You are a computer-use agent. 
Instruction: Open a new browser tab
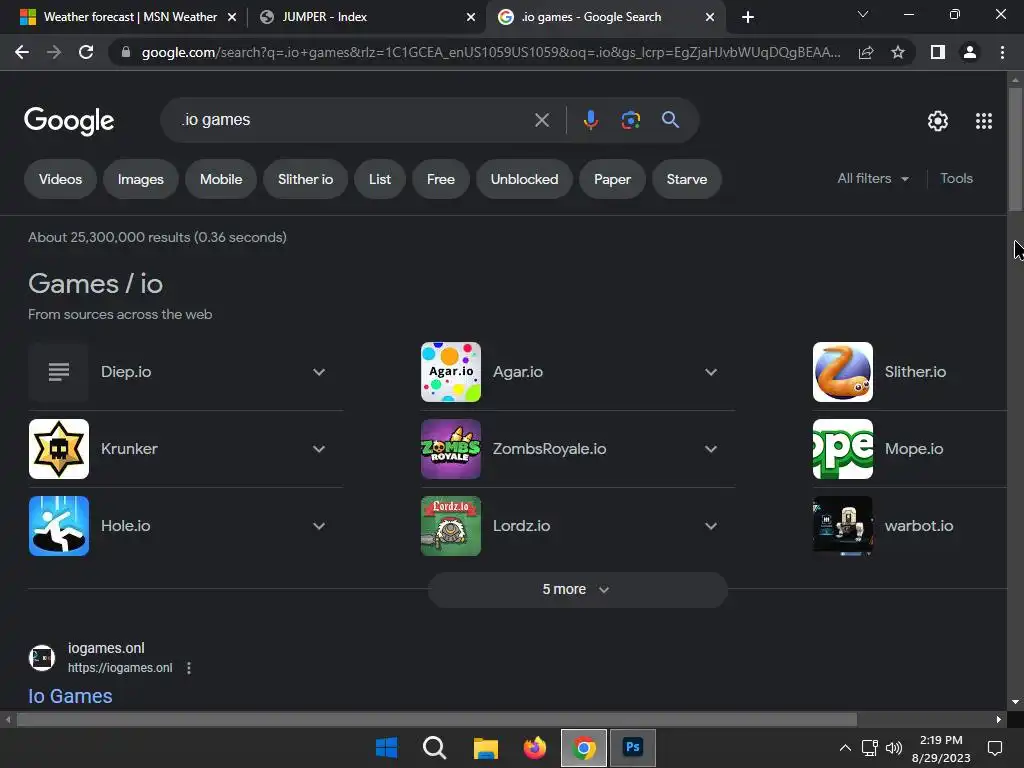748,17
